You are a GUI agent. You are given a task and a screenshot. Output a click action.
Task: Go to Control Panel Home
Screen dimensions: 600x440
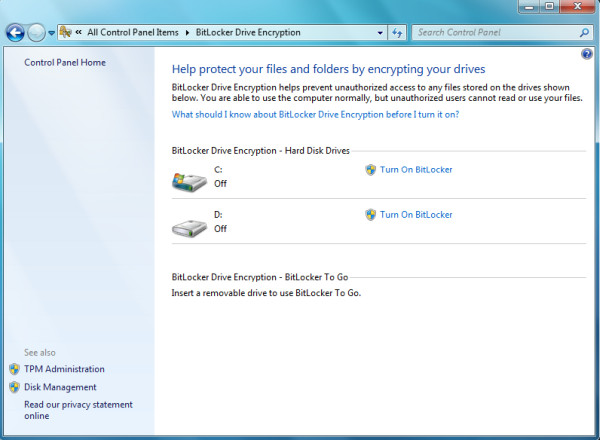[x=65, y=63]
